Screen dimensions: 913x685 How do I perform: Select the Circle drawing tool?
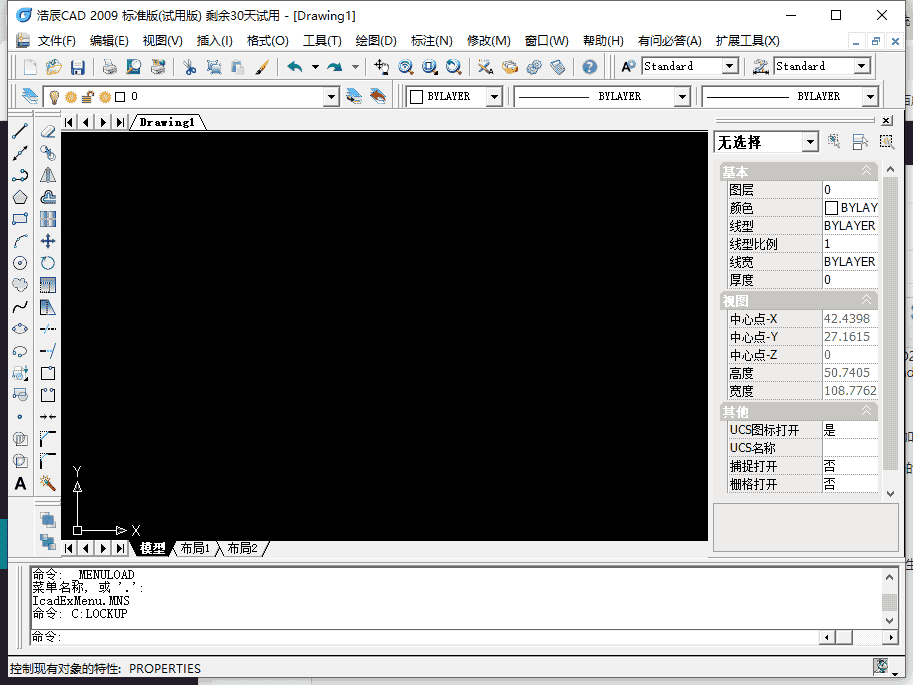[x=20, y=263]
